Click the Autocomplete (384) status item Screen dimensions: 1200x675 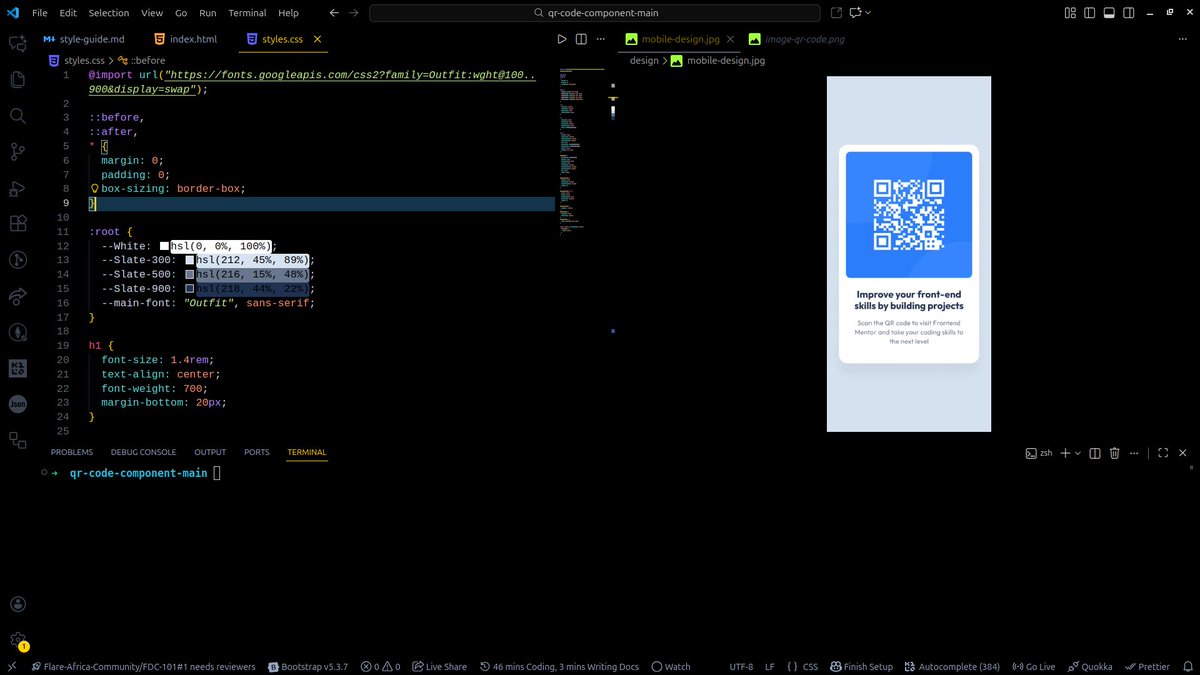click(x=951, y=666)
